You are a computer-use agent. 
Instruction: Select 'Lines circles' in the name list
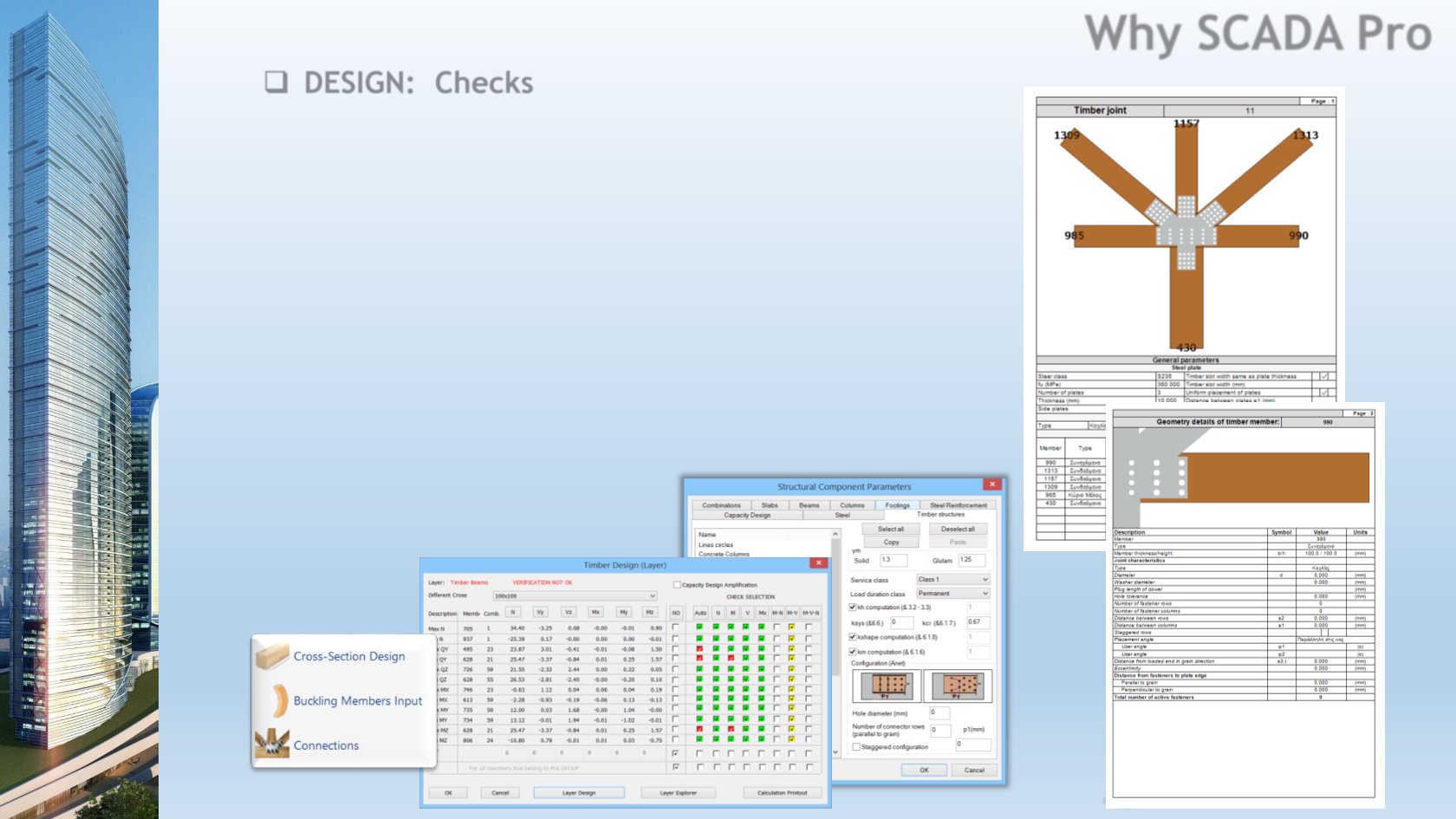716,545
